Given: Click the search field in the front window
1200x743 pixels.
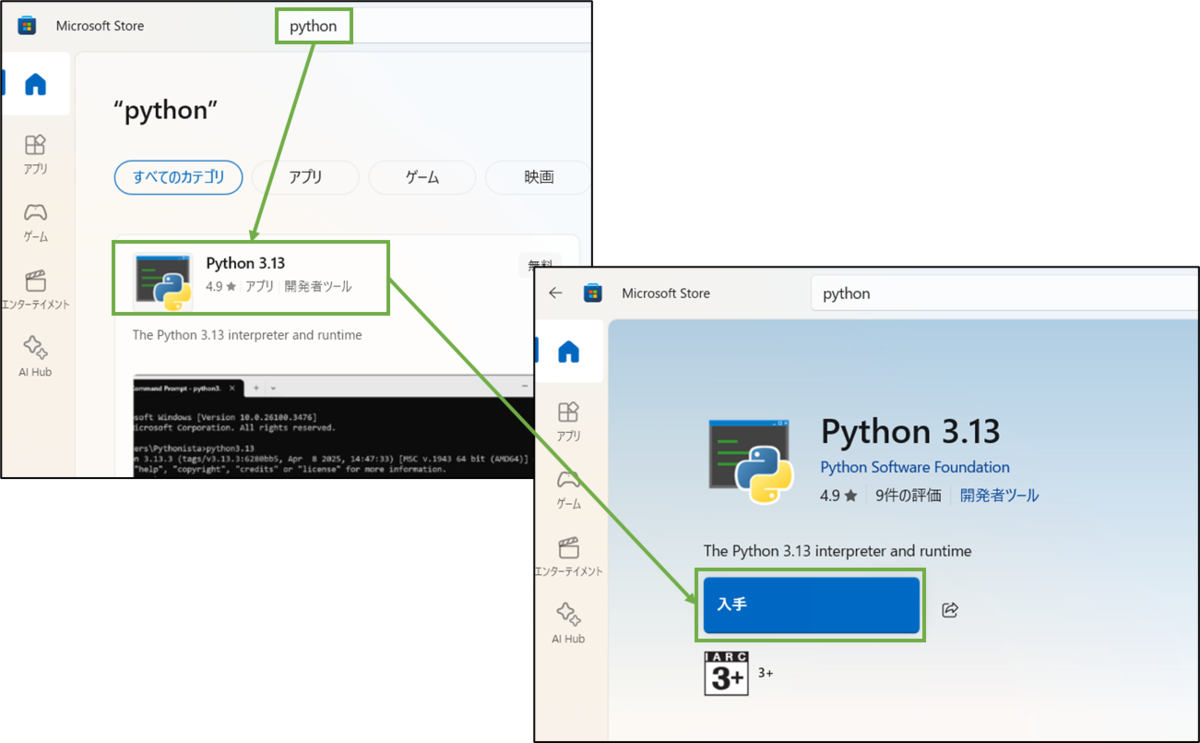Looking at the screenshot, I should pos(1004,294).
